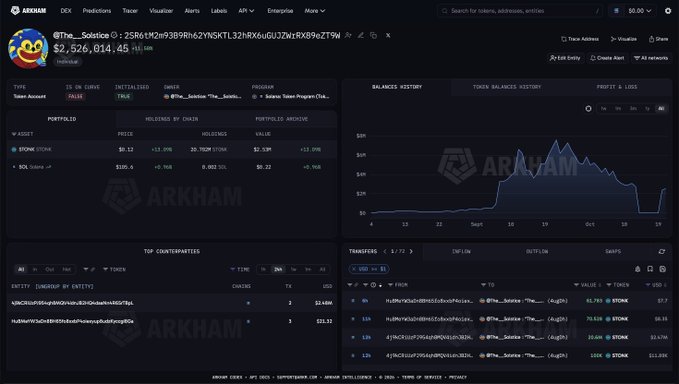The image size is (679, 384).
Task: Remove the USD >= $1 filter chip
Action: point(354,269)
